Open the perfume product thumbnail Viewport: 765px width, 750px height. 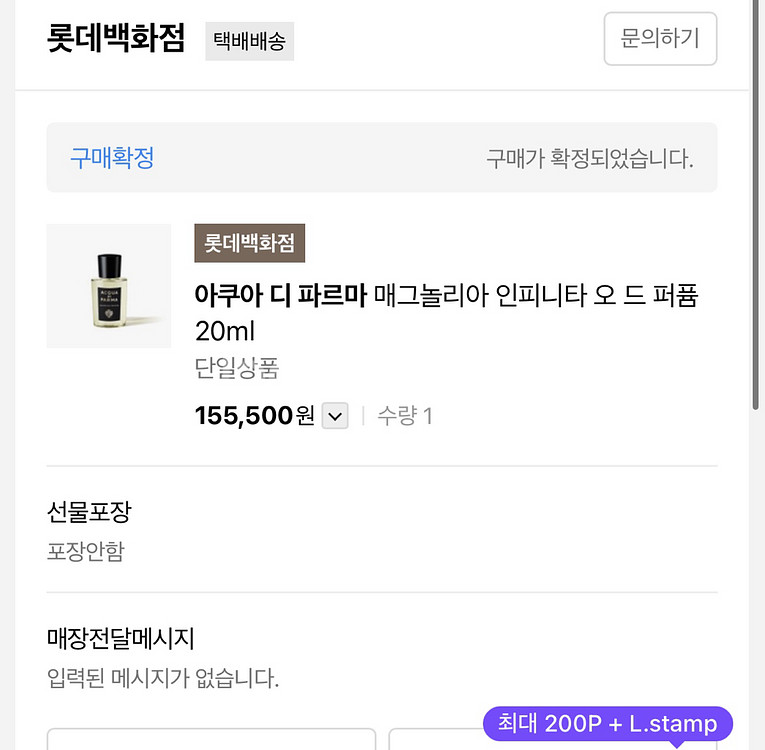(x=109, y=286)
